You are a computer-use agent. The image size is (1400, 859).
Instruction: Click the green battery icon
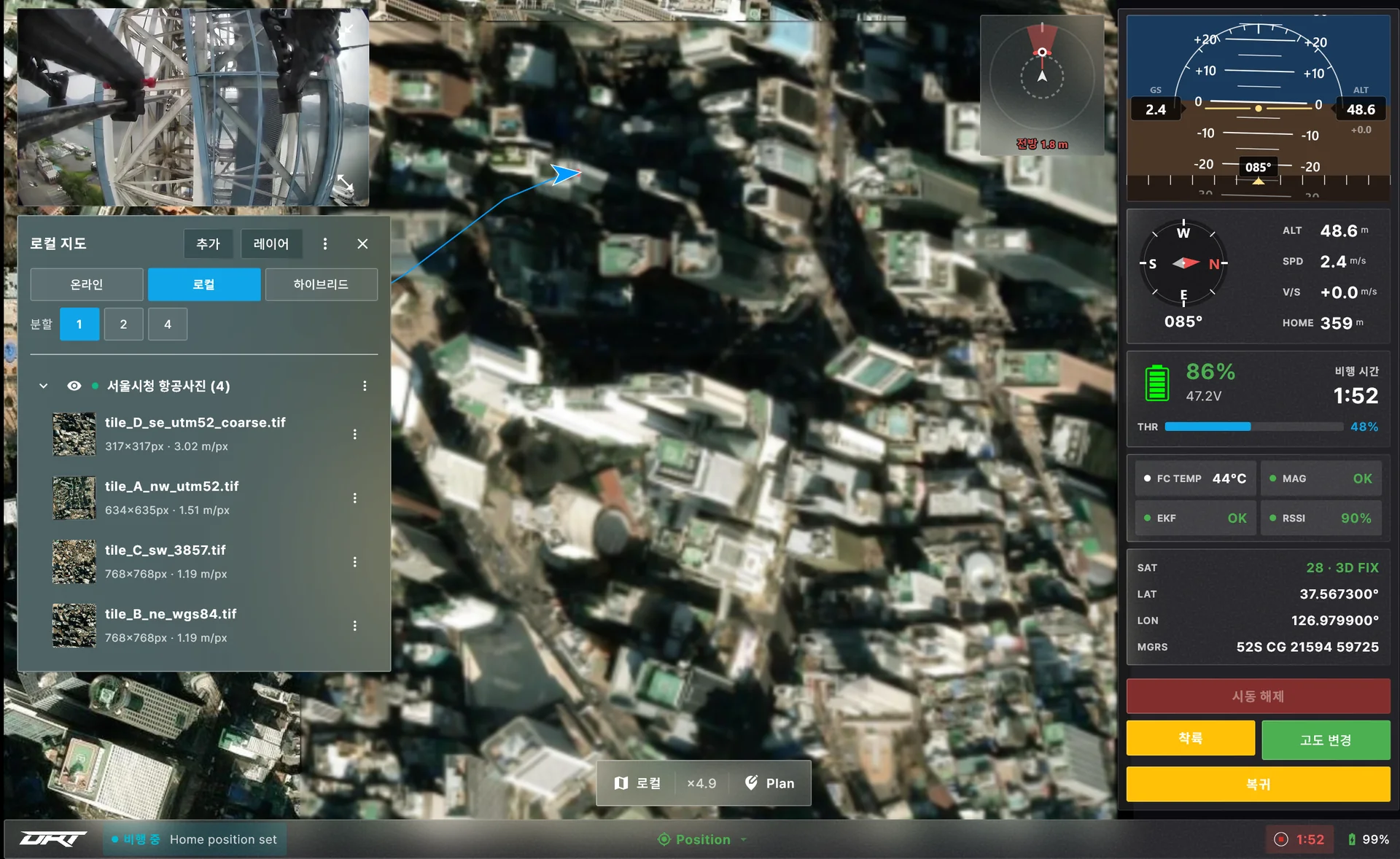[x=1157, y=383]
